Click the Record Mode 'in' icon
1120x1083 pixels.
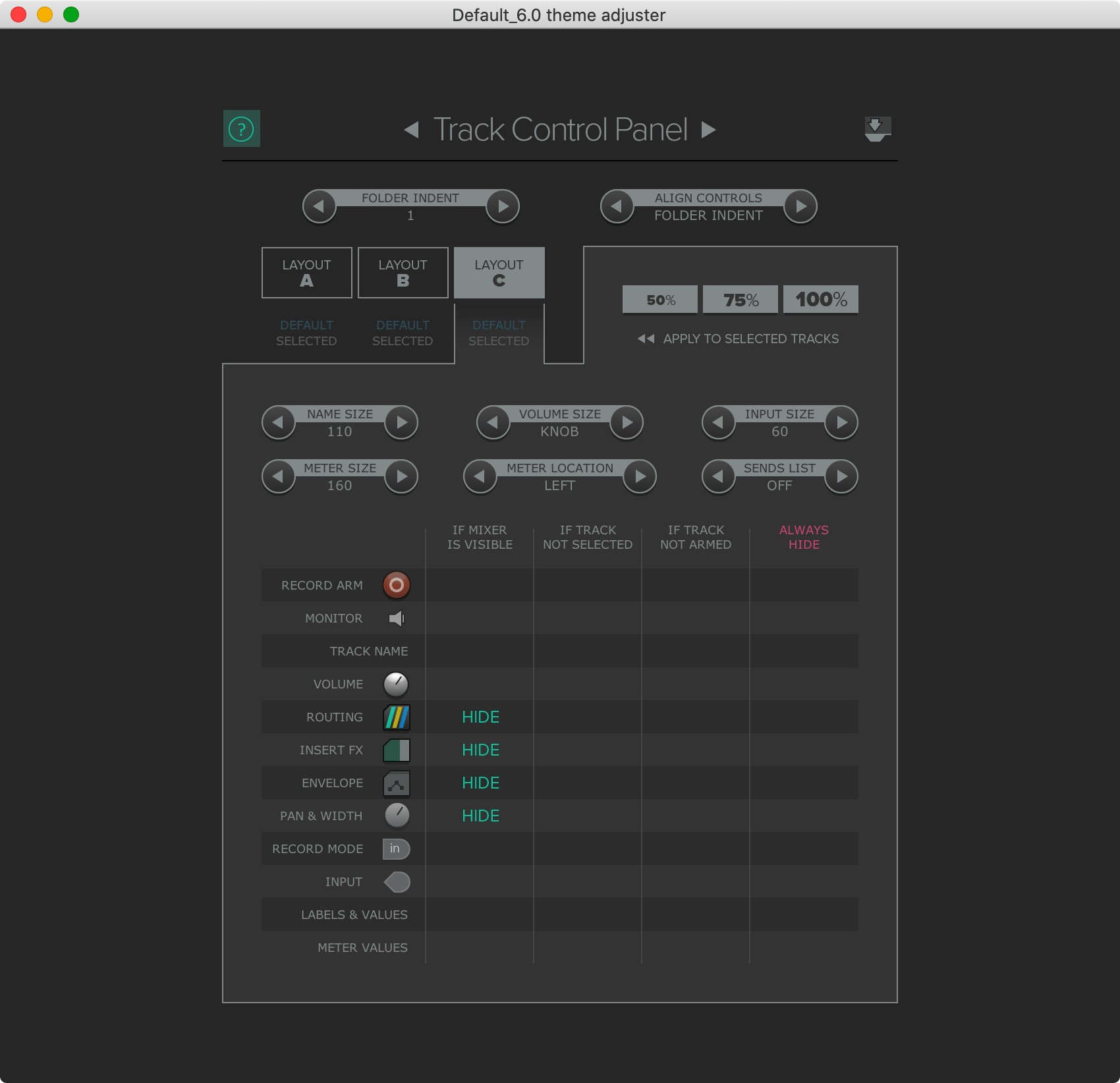coord(395,849)
